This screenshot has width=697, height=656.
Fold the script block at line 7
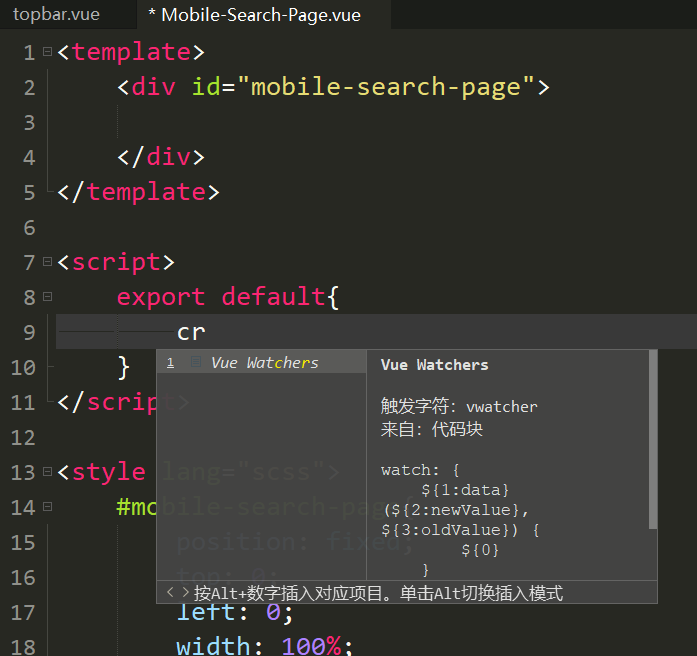click(47, 262)
